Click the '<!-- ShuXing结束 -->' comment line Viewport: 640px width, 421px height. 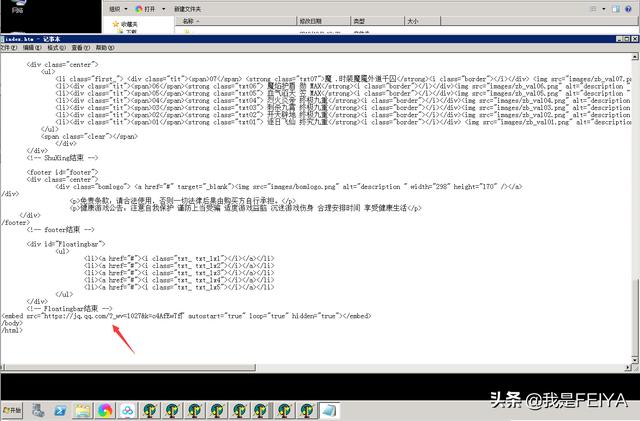(x=62, y=158)
